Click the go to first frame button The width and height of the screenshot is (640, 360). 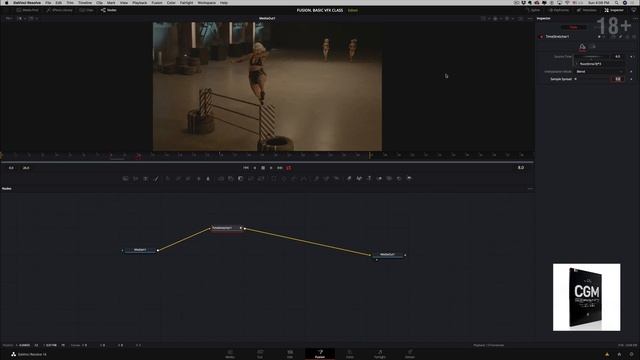point(246,168)
